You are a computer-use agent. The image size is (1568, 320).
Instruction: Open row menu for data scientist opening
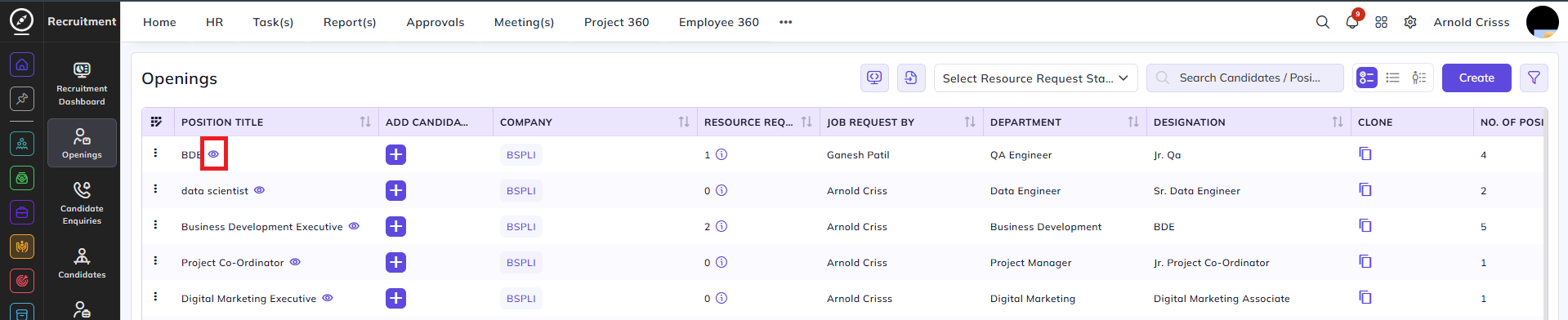coord(155,189)
